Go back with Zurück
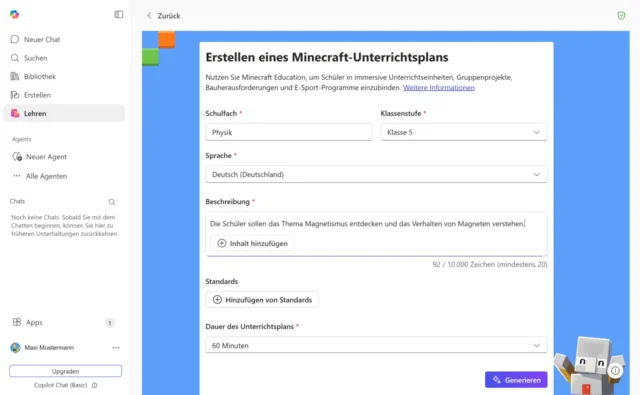 (x=163, y=16)
